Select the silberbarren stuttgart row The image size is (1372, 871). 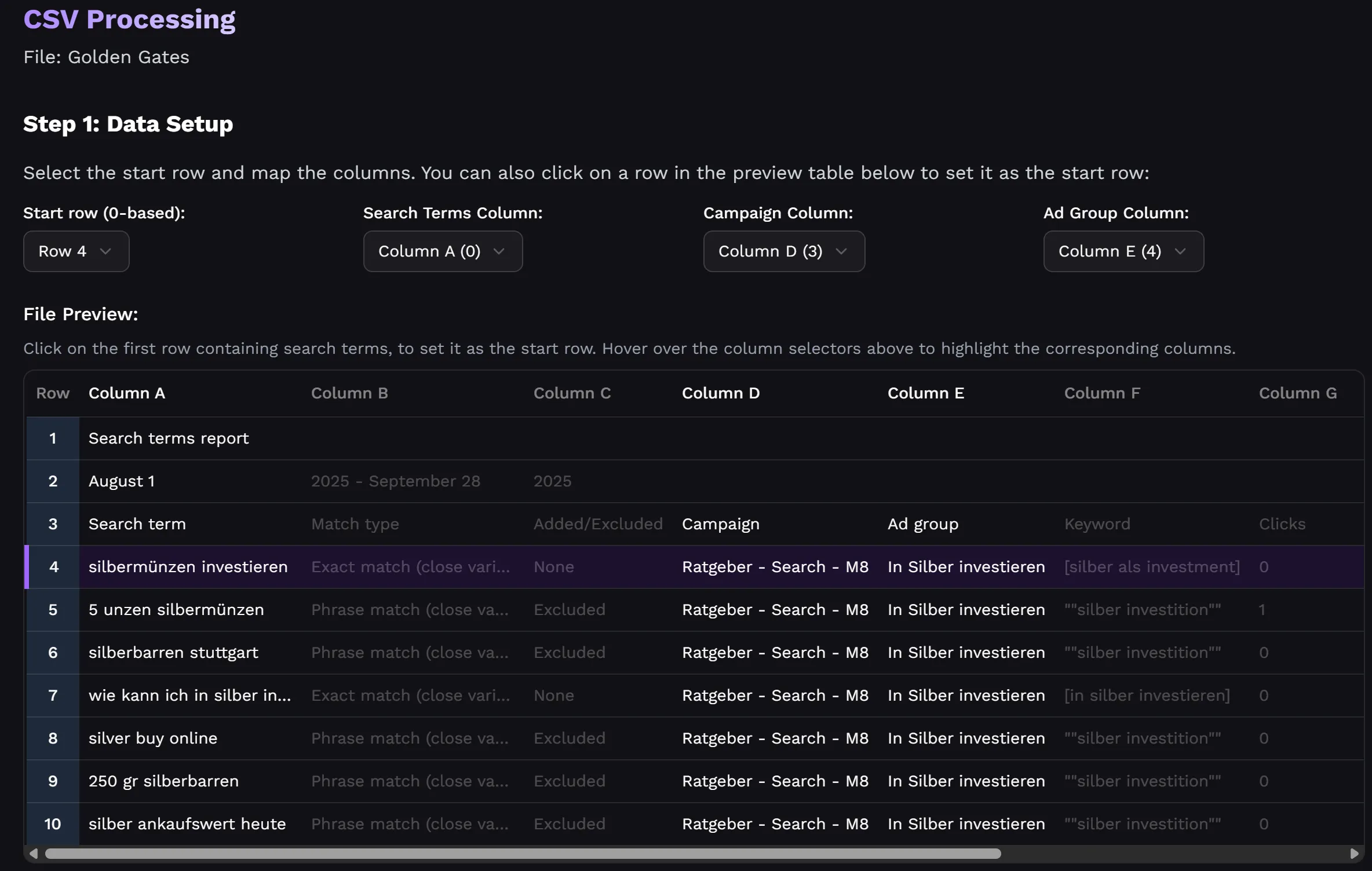[x=173, y=653]
